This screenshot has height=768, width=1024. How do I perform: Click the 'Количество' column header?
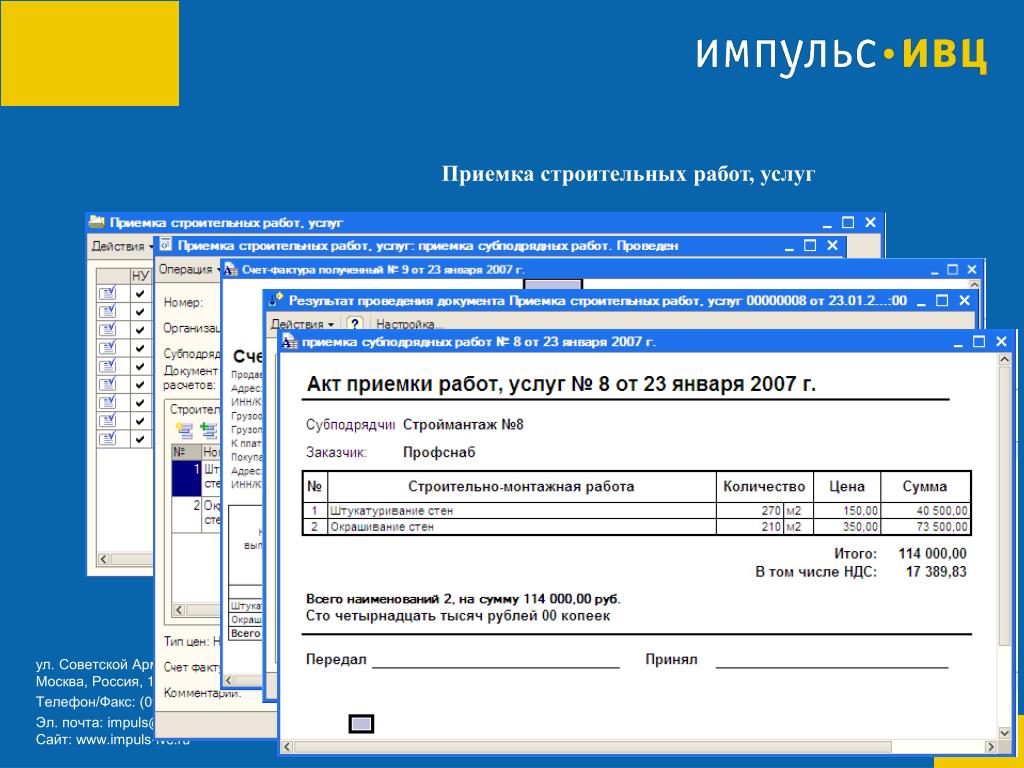click(x=764, y=487)
